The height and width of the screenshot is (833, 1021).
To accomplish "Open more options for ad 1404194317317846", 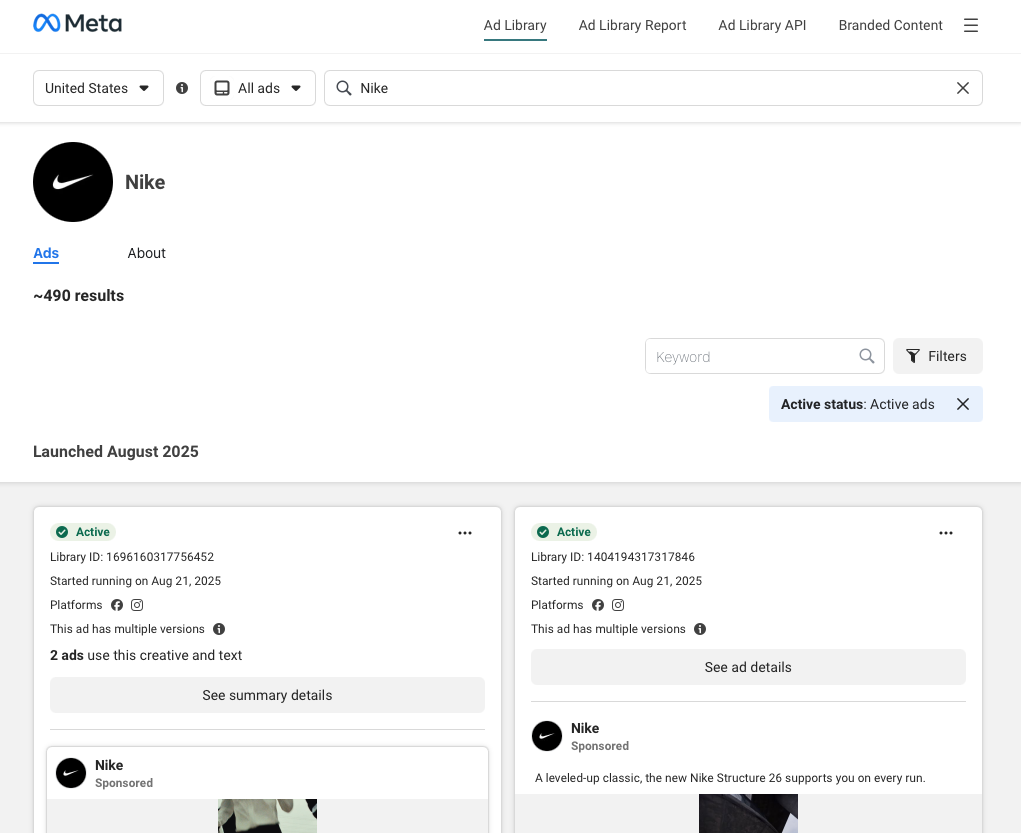I will coord(945,533).
